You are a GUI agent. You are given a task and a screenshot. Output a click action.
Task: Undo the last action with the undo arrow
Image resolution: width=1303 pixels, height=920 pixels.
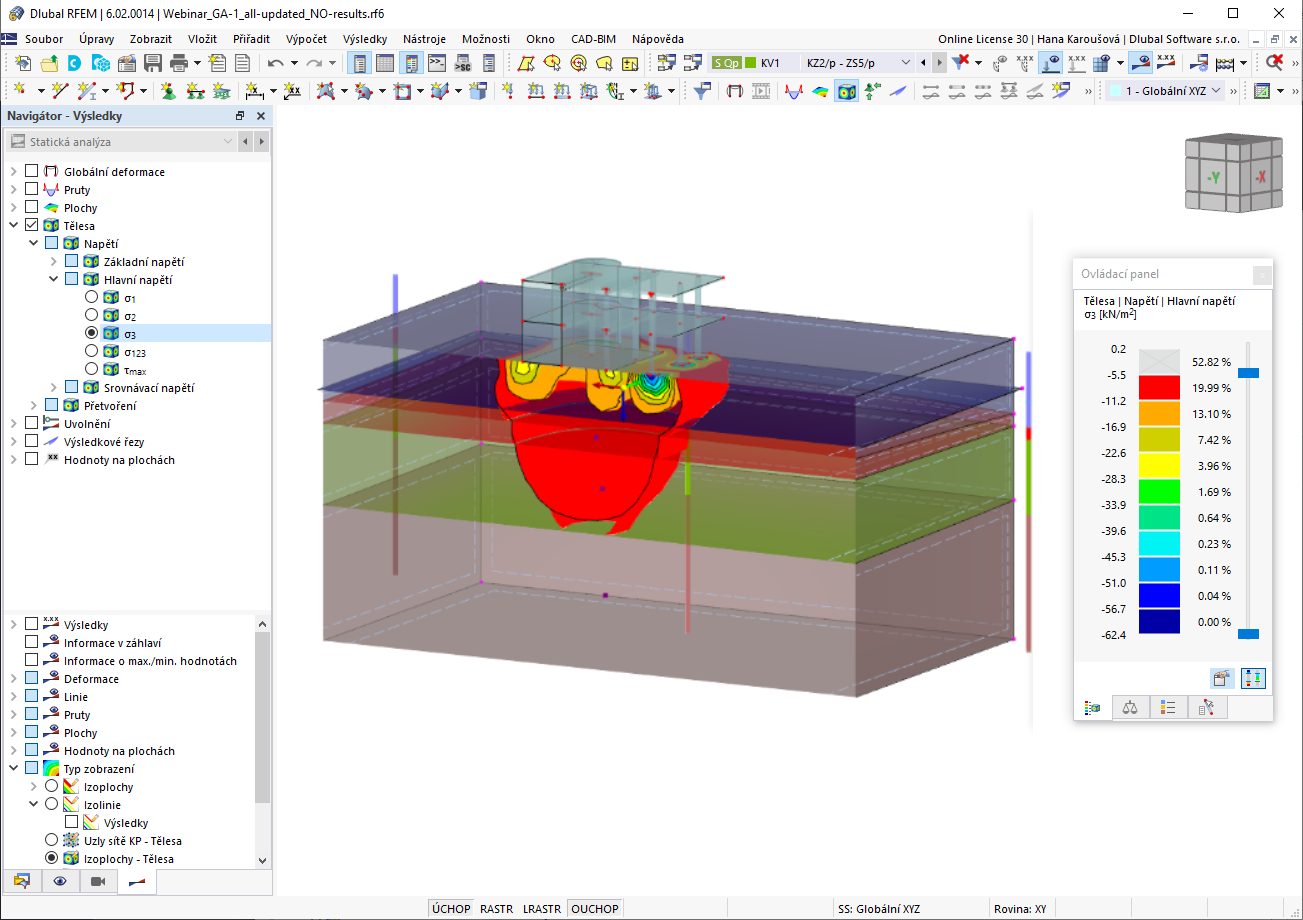point(276,63)
